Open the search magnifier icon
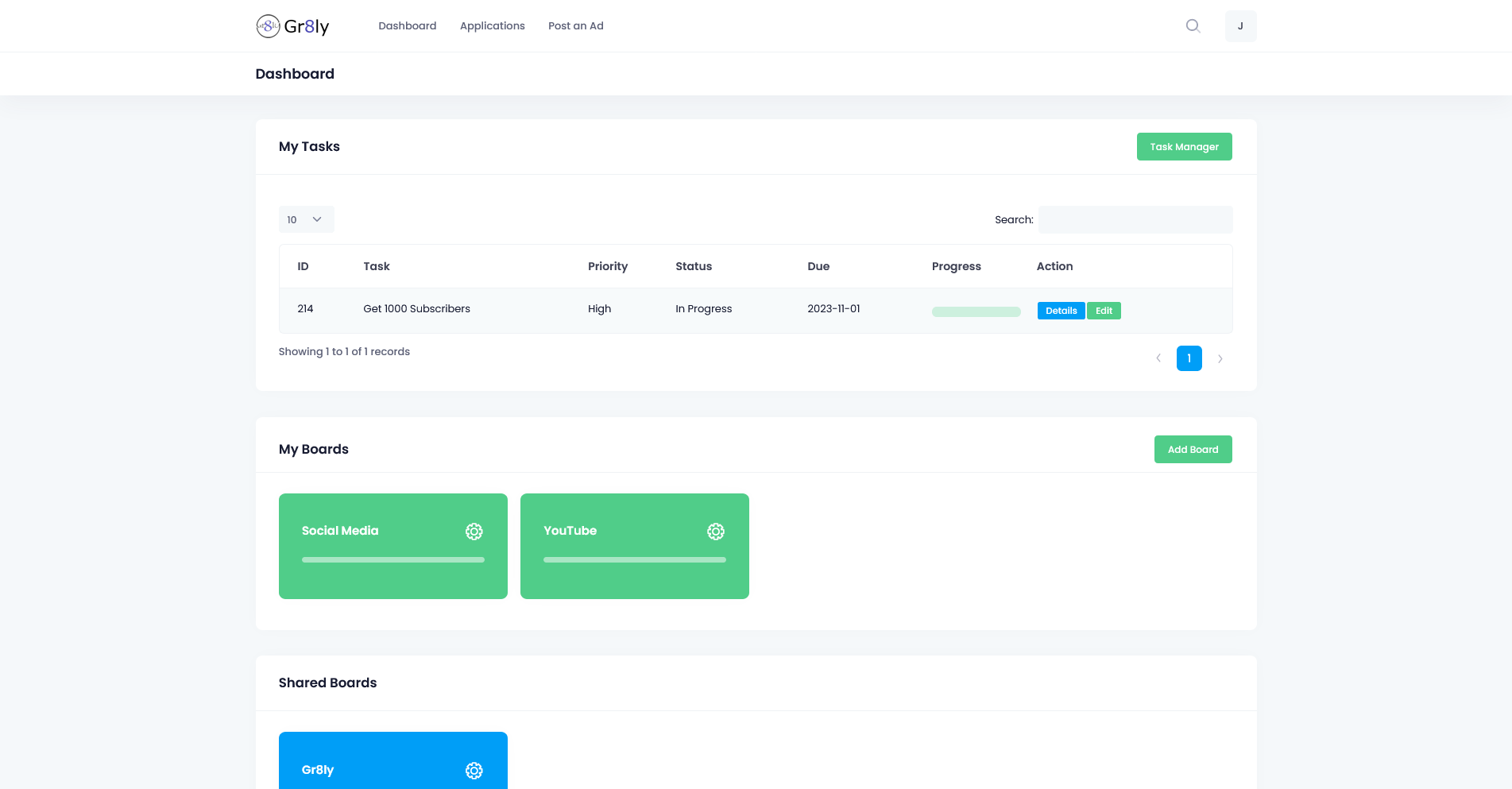This screenshot has height=789, width=1512. coord(1193,25)
